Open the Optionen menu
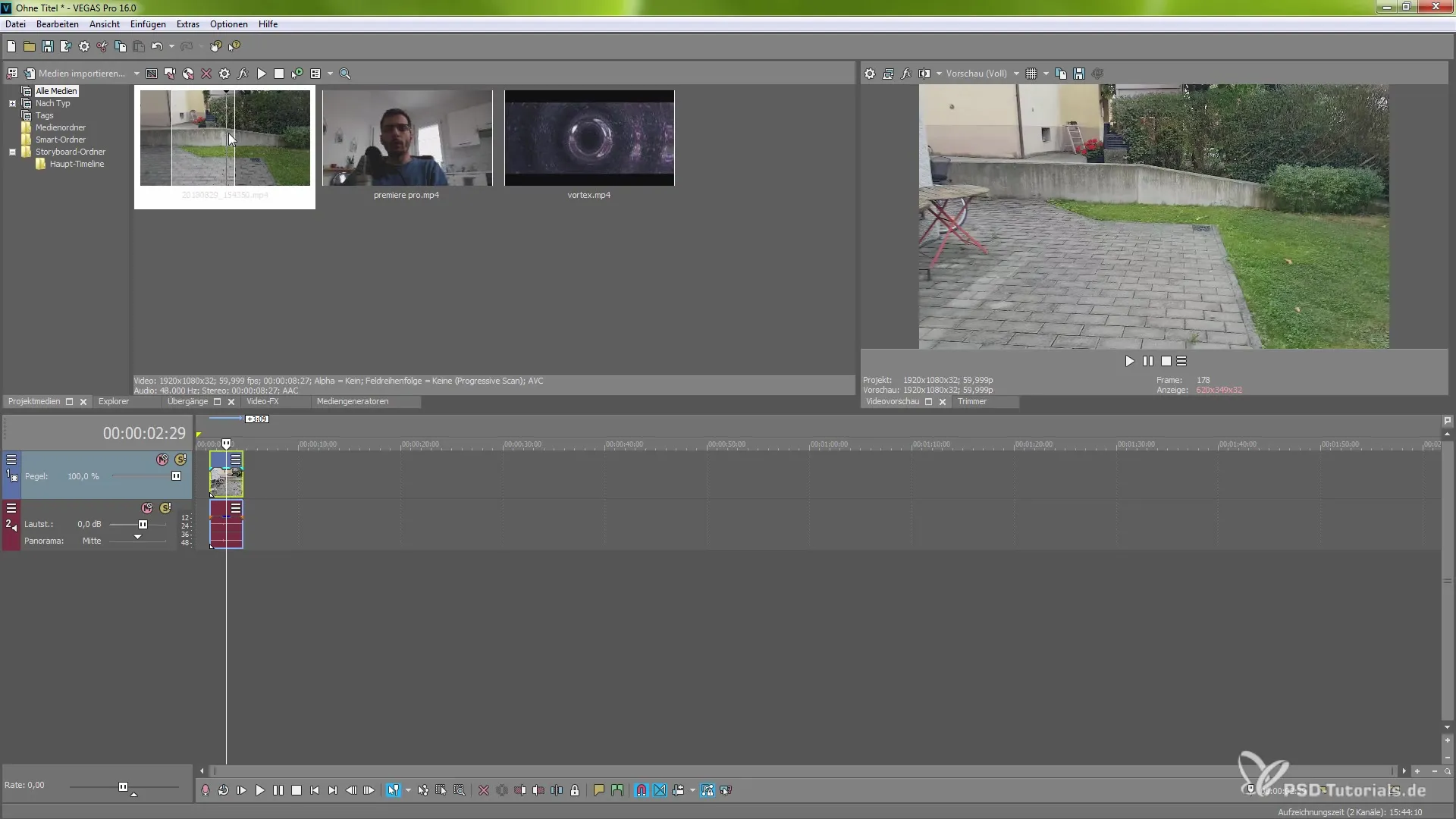The height and width of the screenshot is (819, 1456). (x=229, y=24)
